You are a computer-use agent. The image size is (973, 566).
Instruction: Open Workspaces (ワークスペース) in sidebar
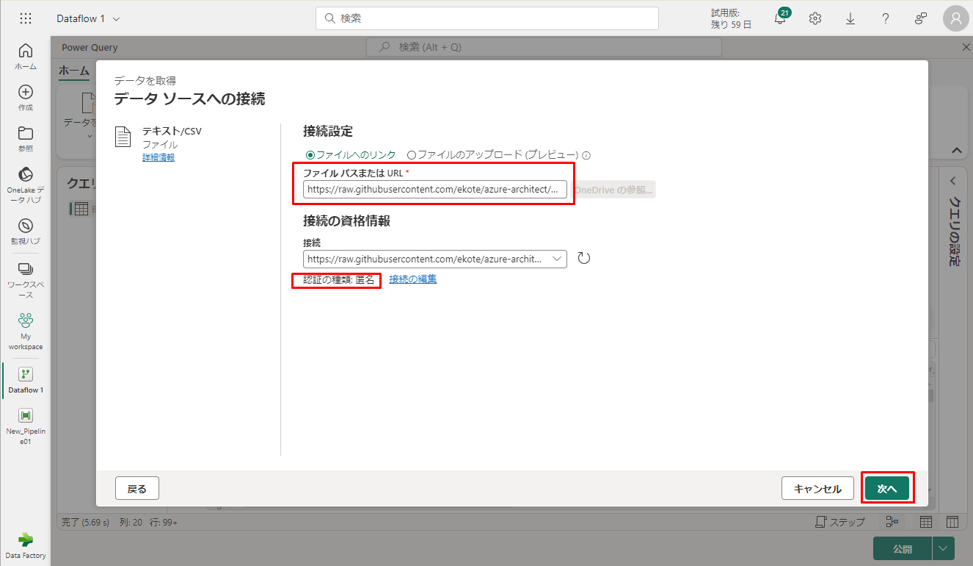25,280
